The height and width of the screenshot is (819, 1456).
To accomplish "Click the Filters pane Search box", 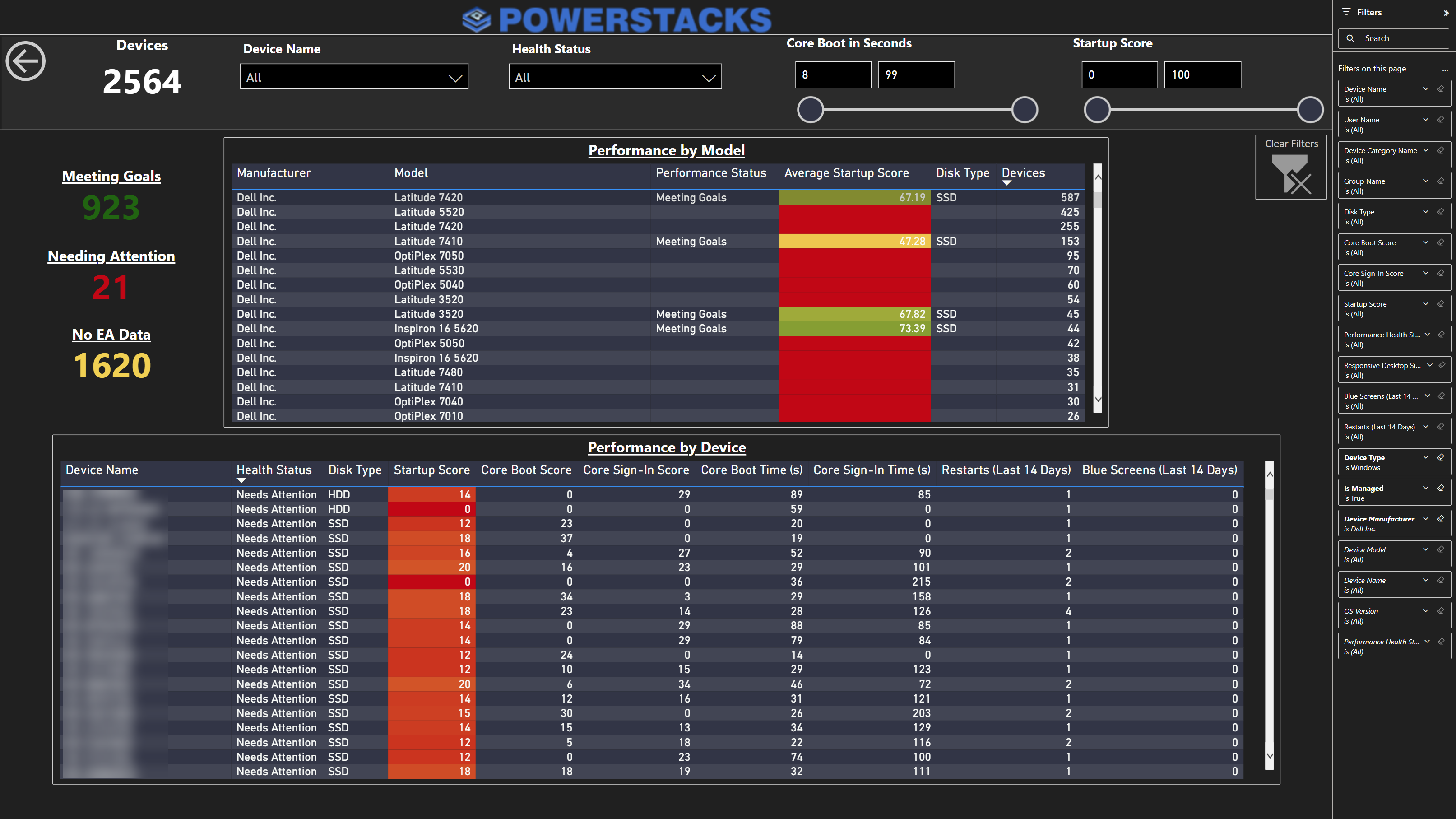I will (1393, 38).
